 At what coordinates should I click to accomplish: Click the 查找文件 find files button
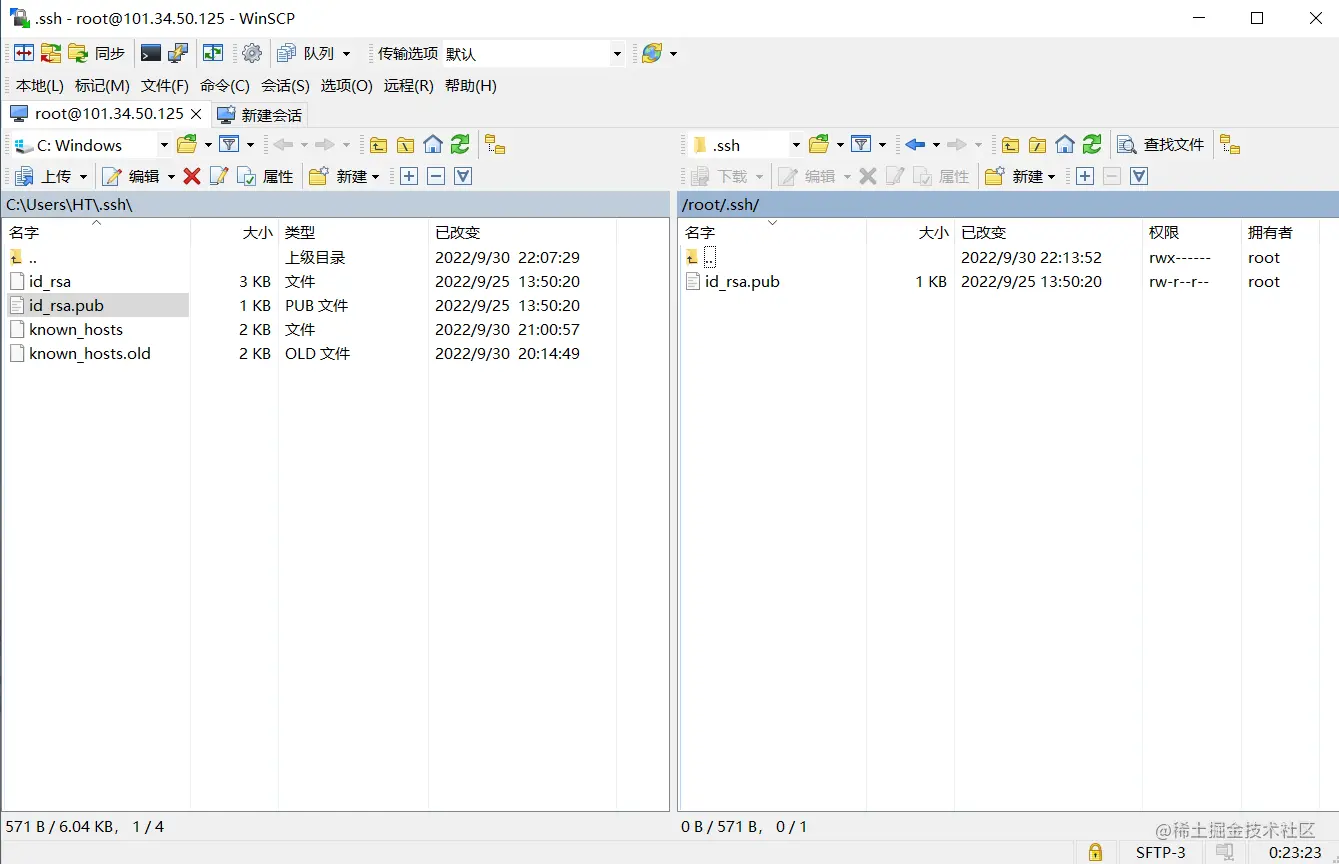point(1161,145)
